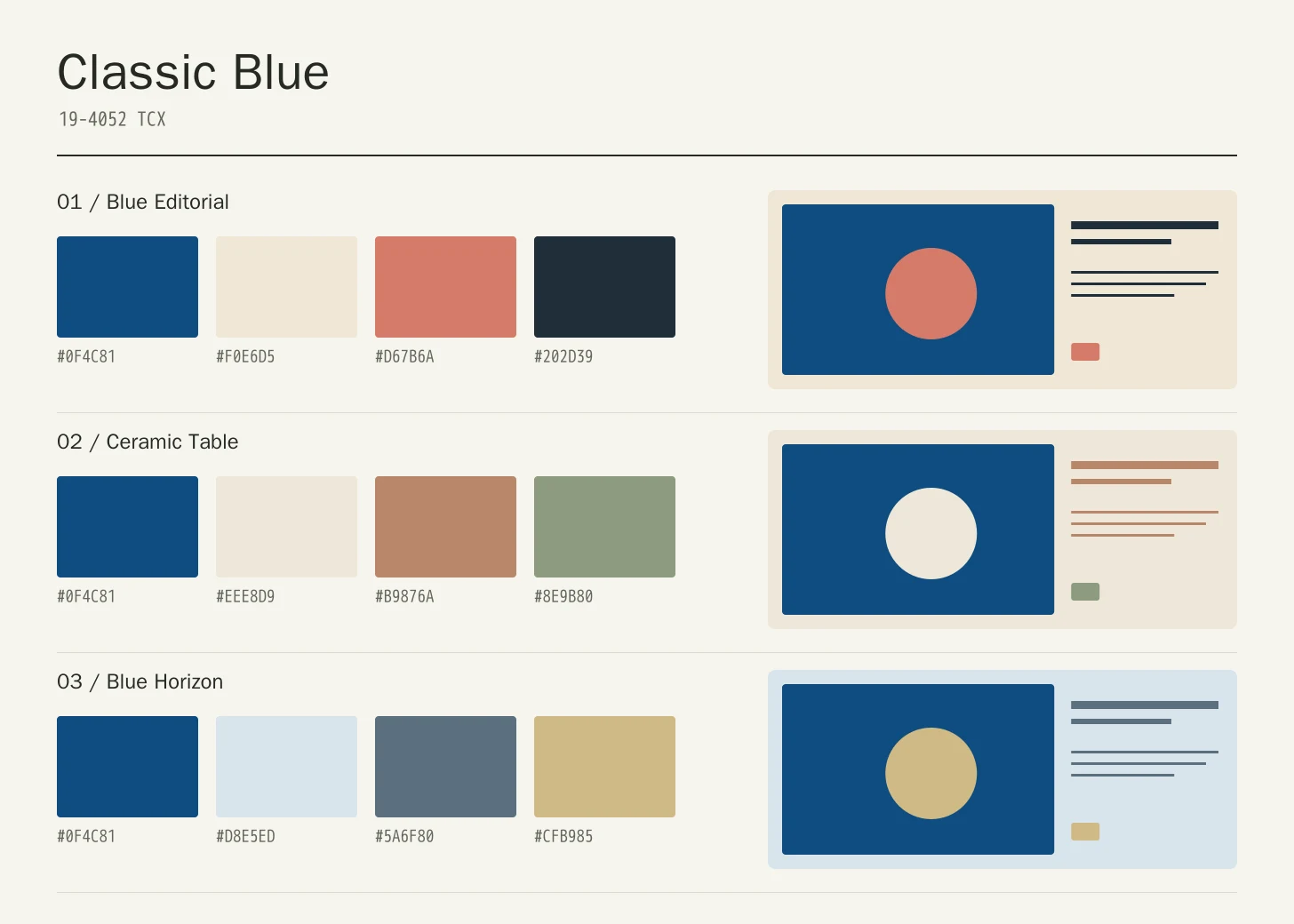The image size is (1294, 924).
Task: Click the "#8E9B80" hex label
Action: click(x=563, y=596)
